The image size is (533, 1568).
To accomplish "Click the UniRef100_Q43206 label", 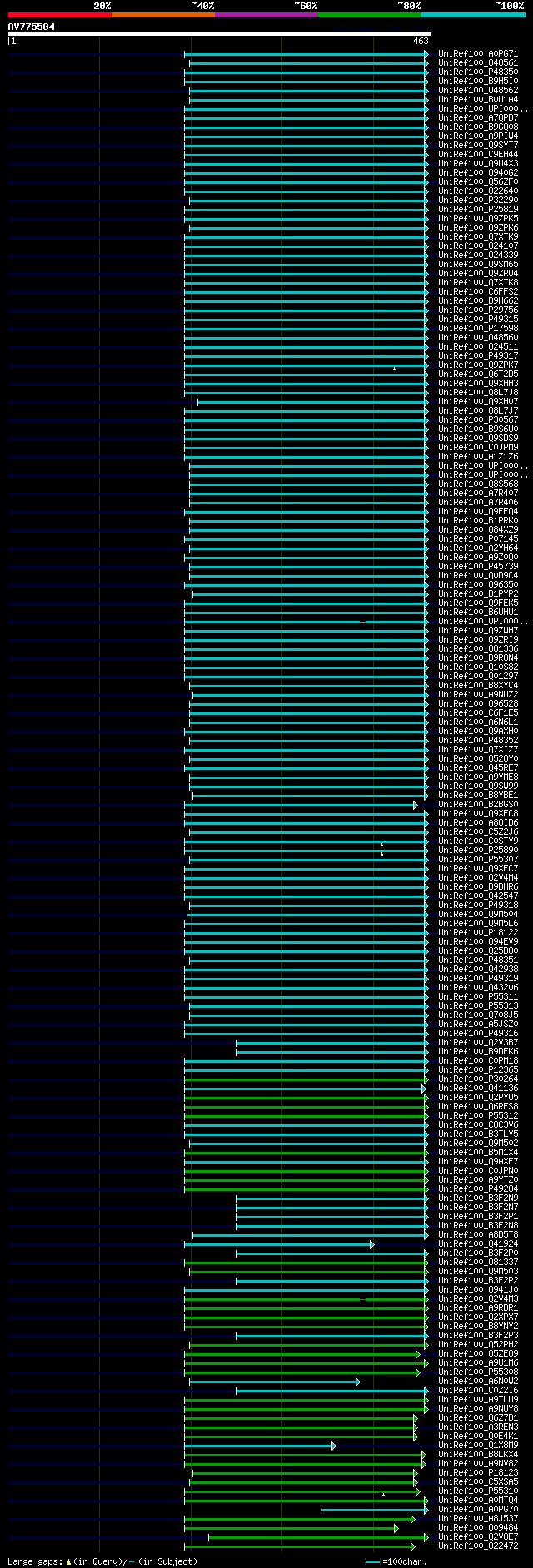I will click(x=478, y=987).
